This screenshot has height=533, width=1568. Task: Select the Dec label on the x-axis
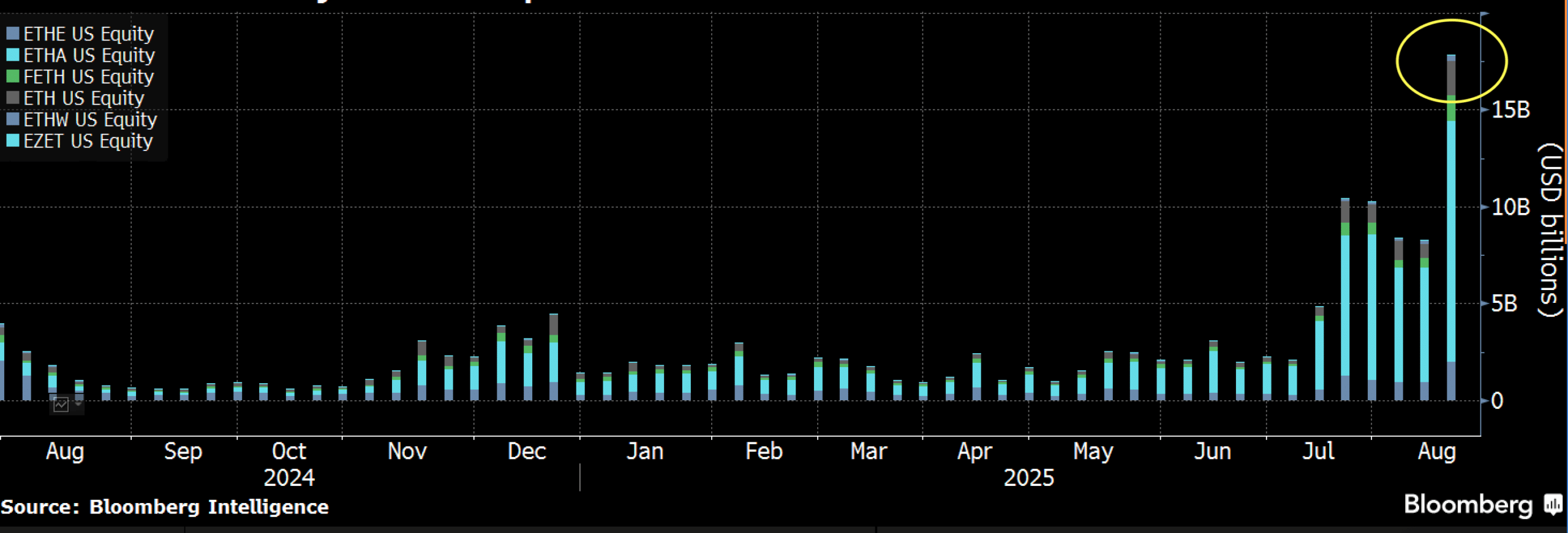(526, 452)
